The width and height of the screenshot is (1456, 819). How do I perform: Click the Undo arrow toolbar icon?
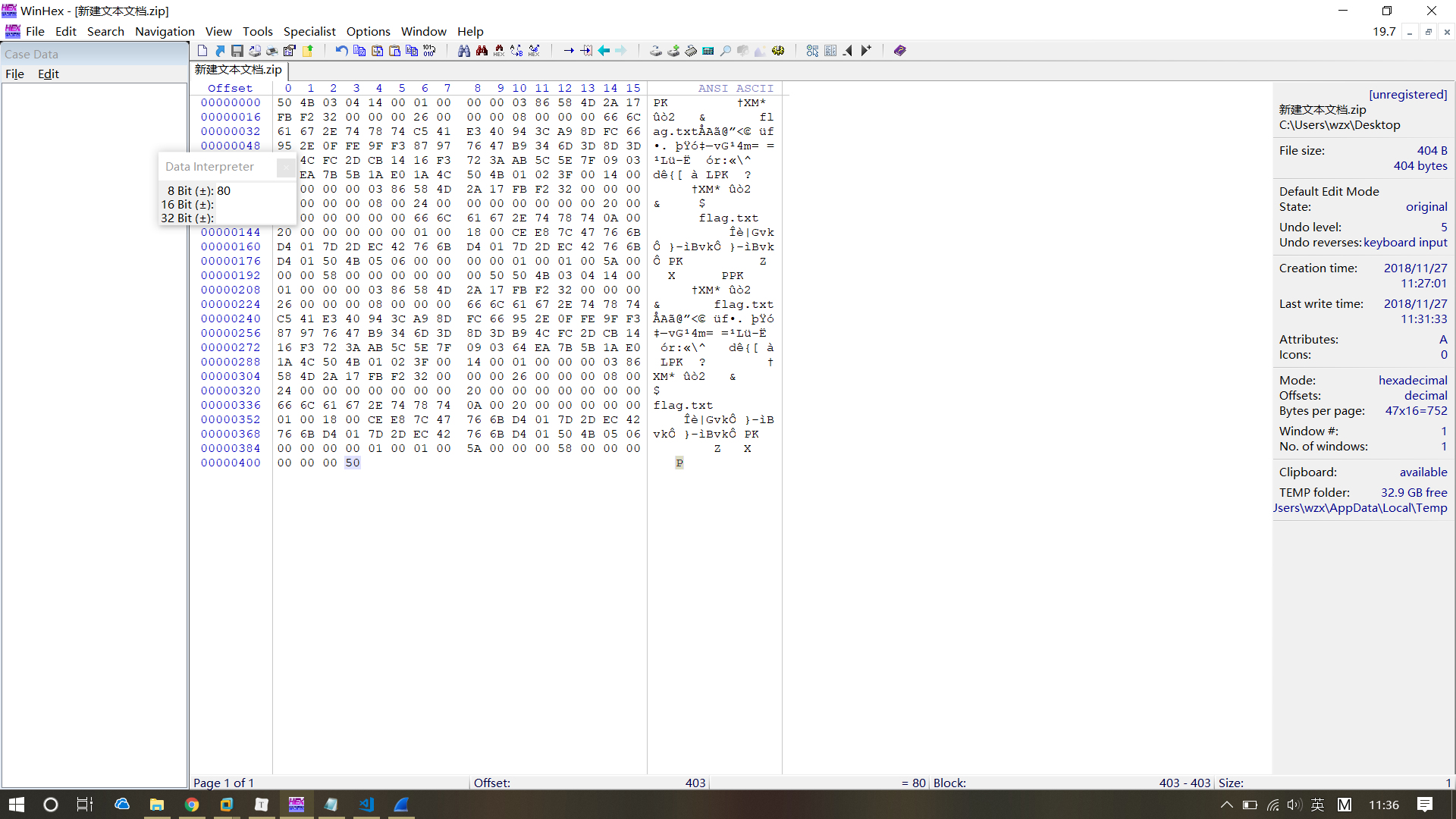341,51
